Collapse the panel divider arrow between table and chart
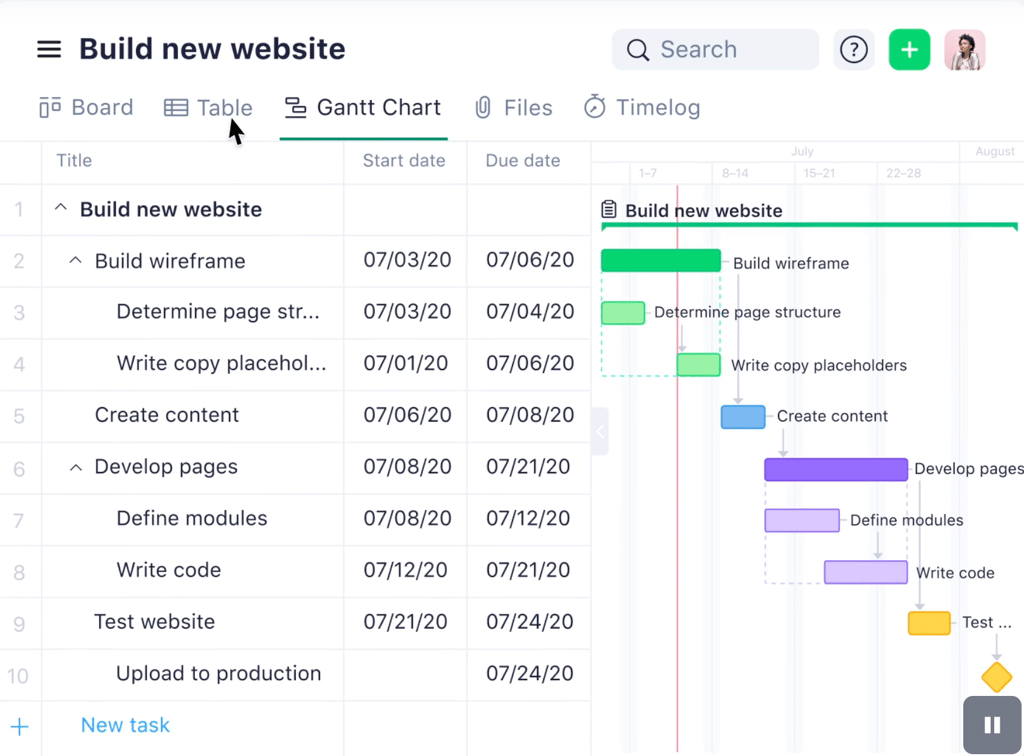The image size is (1024, 756). [x=598, y=430]
